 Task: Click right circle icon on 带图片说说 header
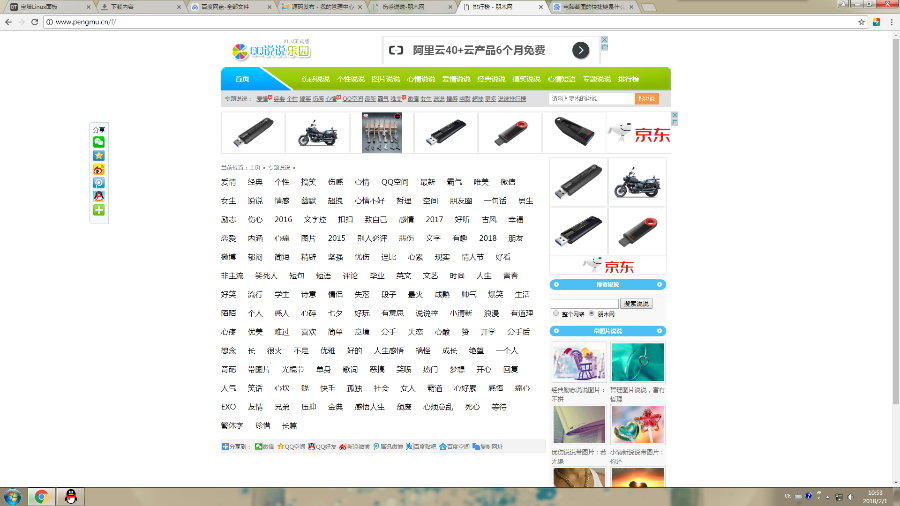[660, 331]
